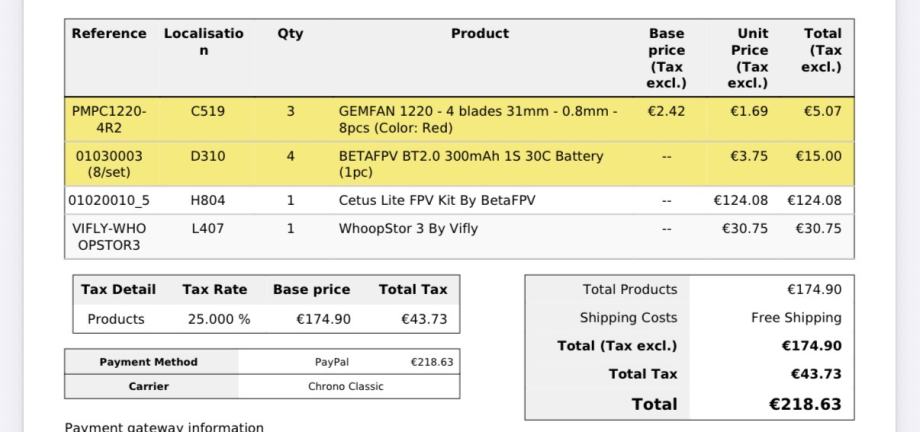
Task: Click the BETAFPV BT2.0 battery product row
Action: (x=471, y=164)
